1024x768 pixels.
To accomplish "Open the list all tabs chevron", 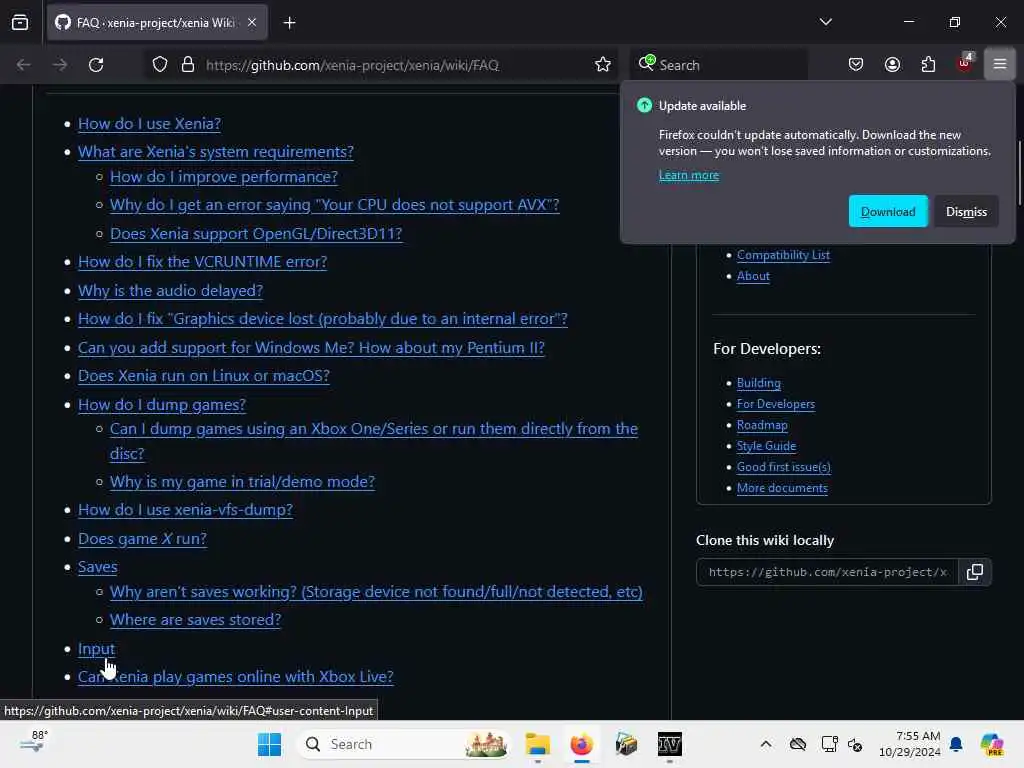I will [x=825, y=22].
